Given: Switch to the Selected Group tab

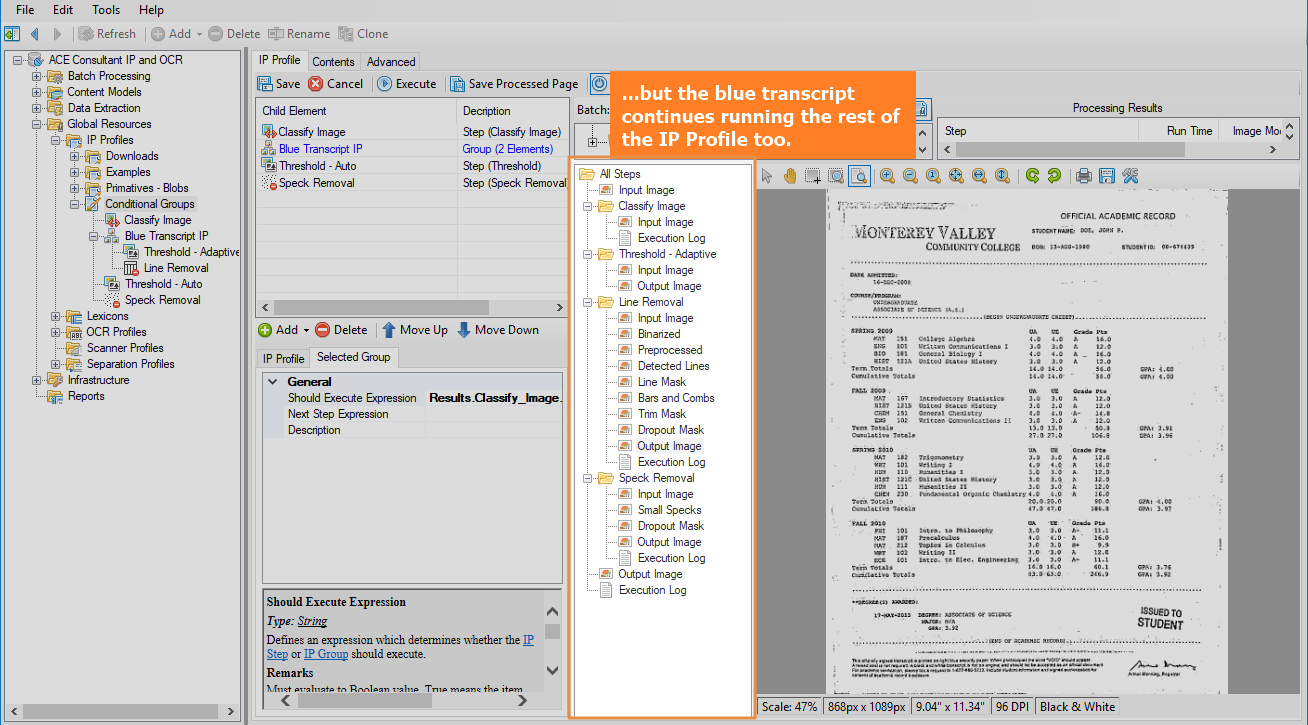Looking at the screenshot, I should 353,357.
